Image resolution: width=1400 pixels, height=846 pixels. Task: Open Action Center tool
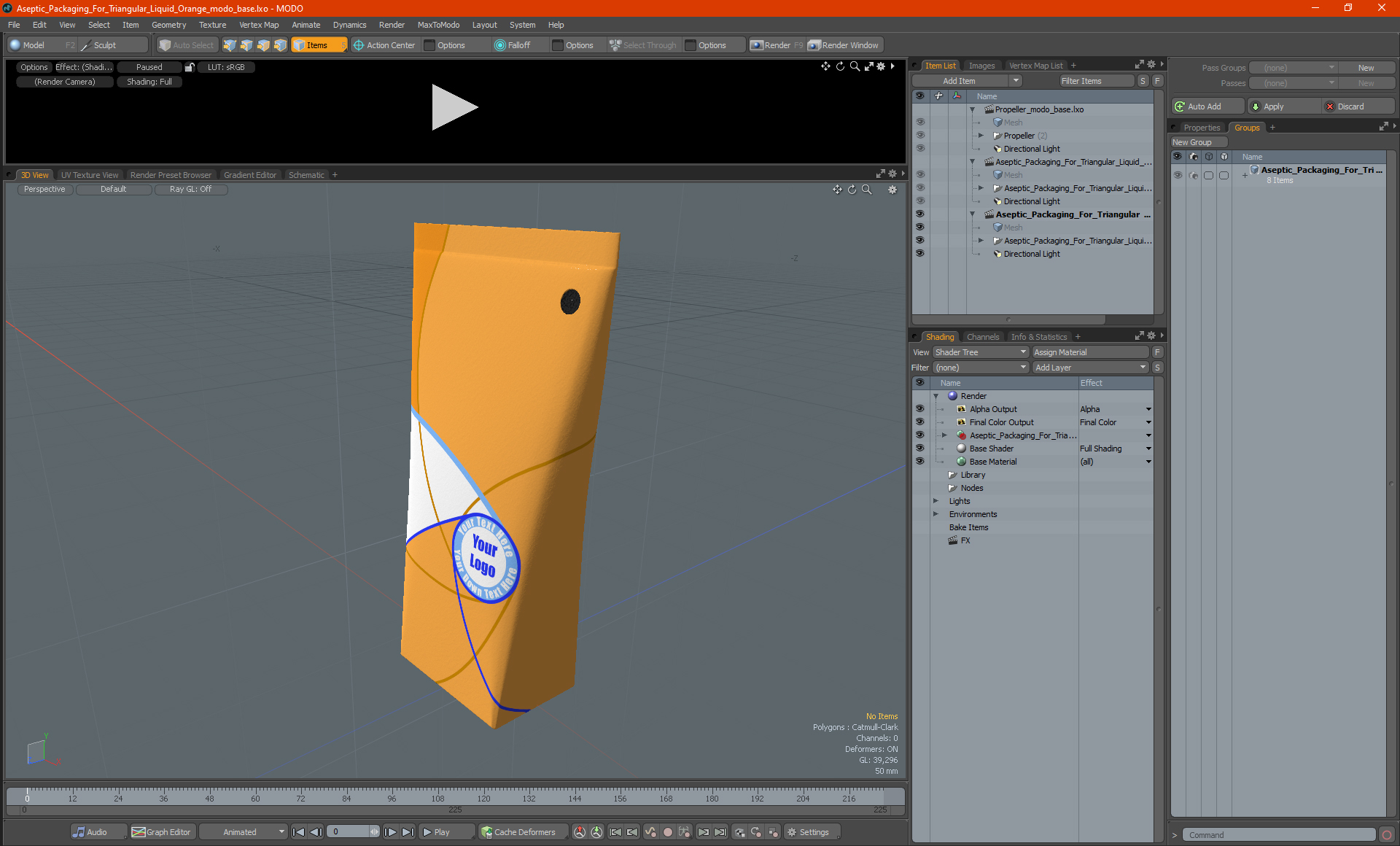(x=384, y=45)
